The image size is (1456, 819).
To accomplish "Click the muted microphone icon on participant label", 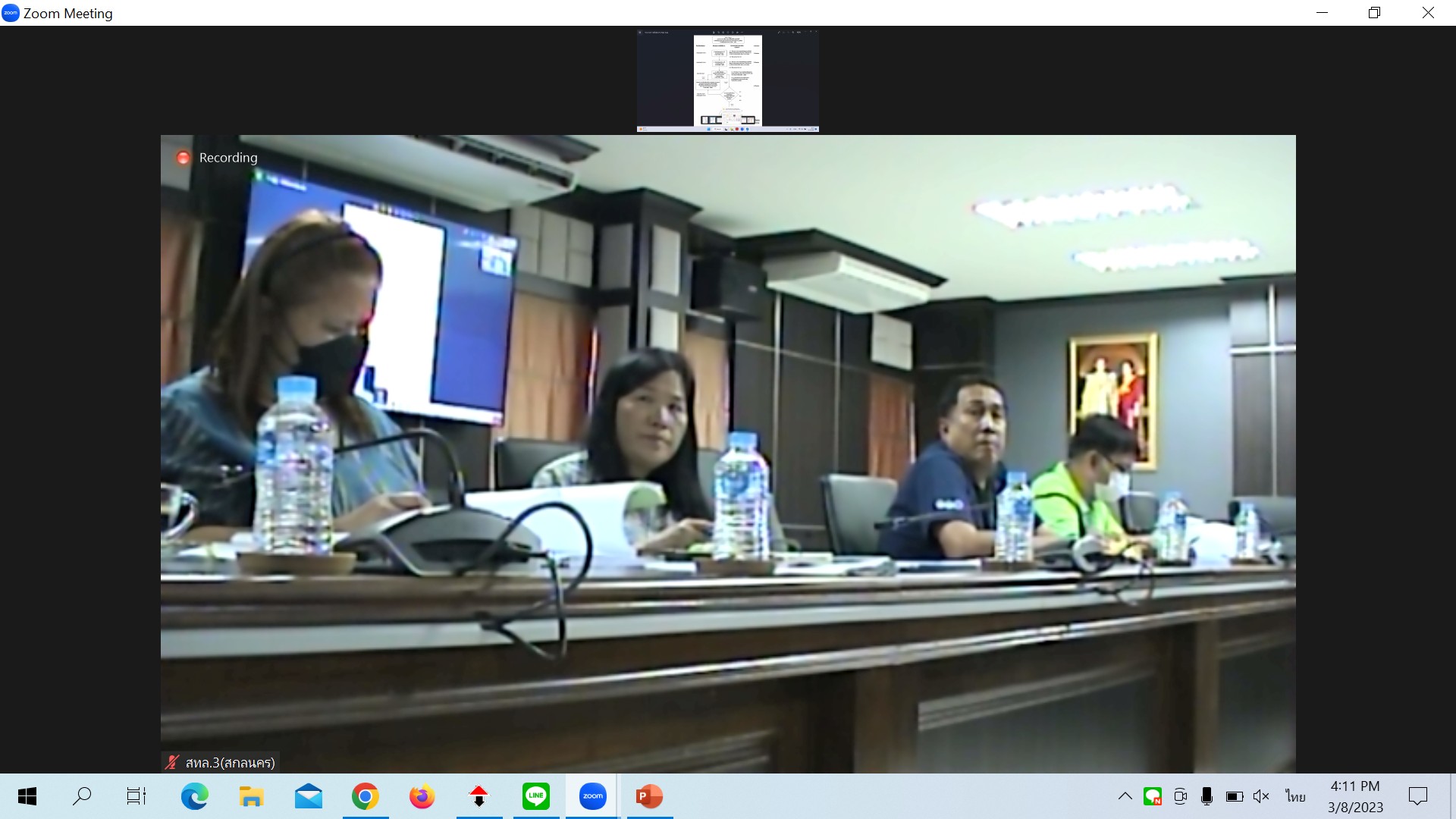I will pyautogui.click(x=172, y=762).
